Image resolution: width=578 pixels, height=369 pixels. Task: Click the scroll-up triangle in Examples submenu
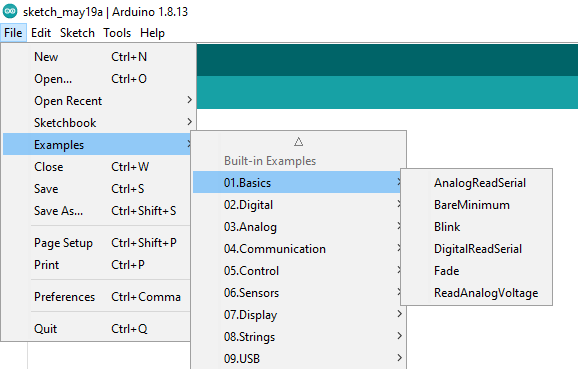click(299, 142)
